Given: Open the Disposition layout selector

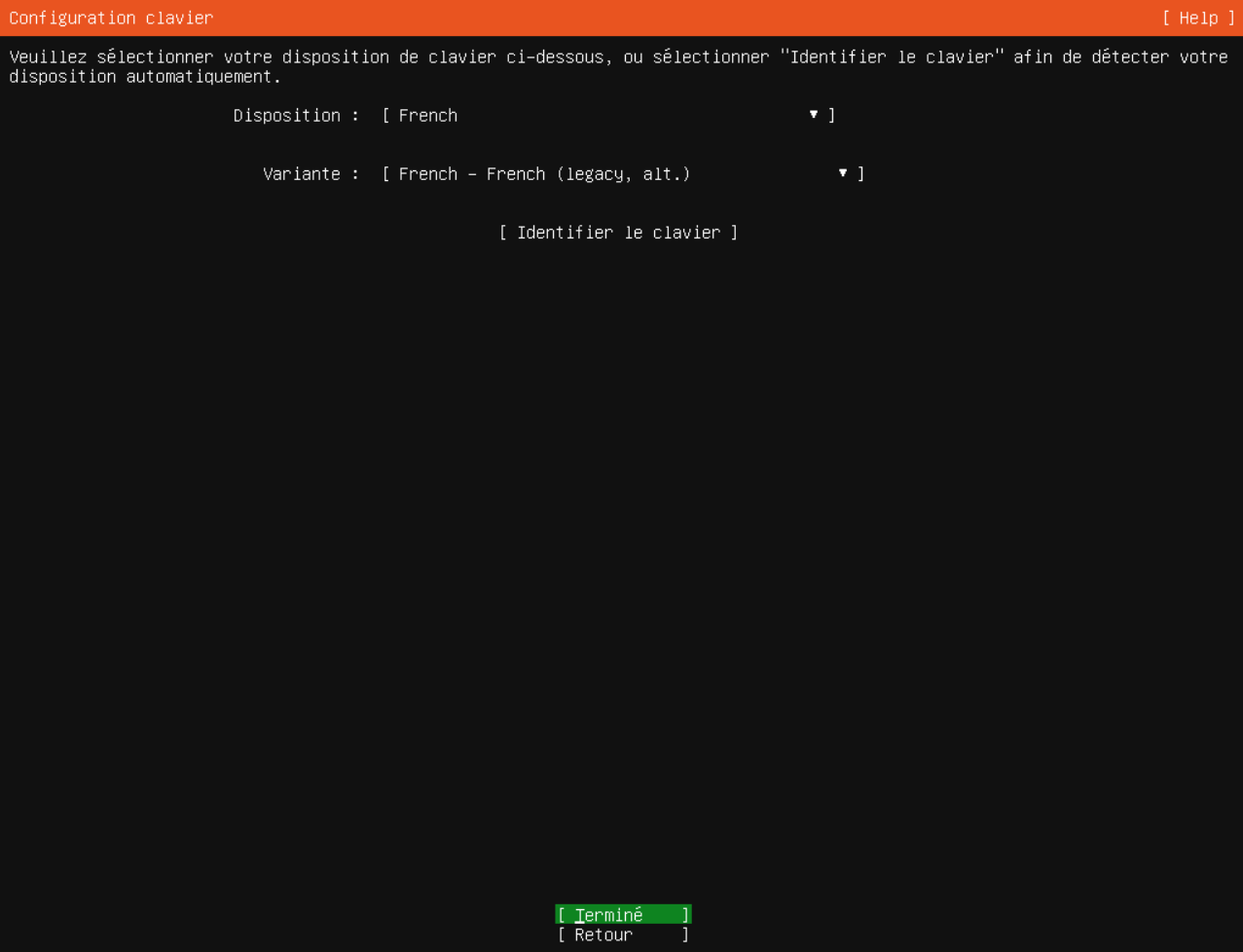Looking at the screenshot, I should point(603,115).
